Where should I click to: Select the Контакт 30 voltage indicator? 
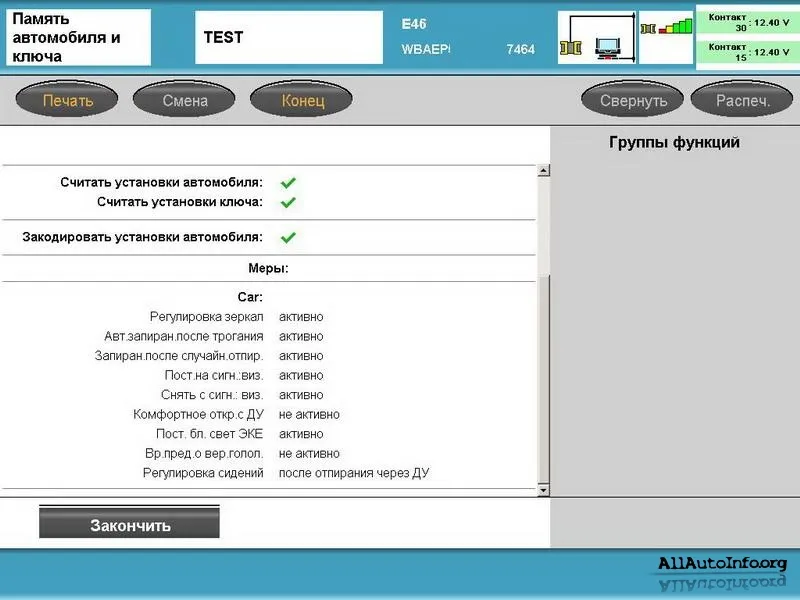coord(746,22)
